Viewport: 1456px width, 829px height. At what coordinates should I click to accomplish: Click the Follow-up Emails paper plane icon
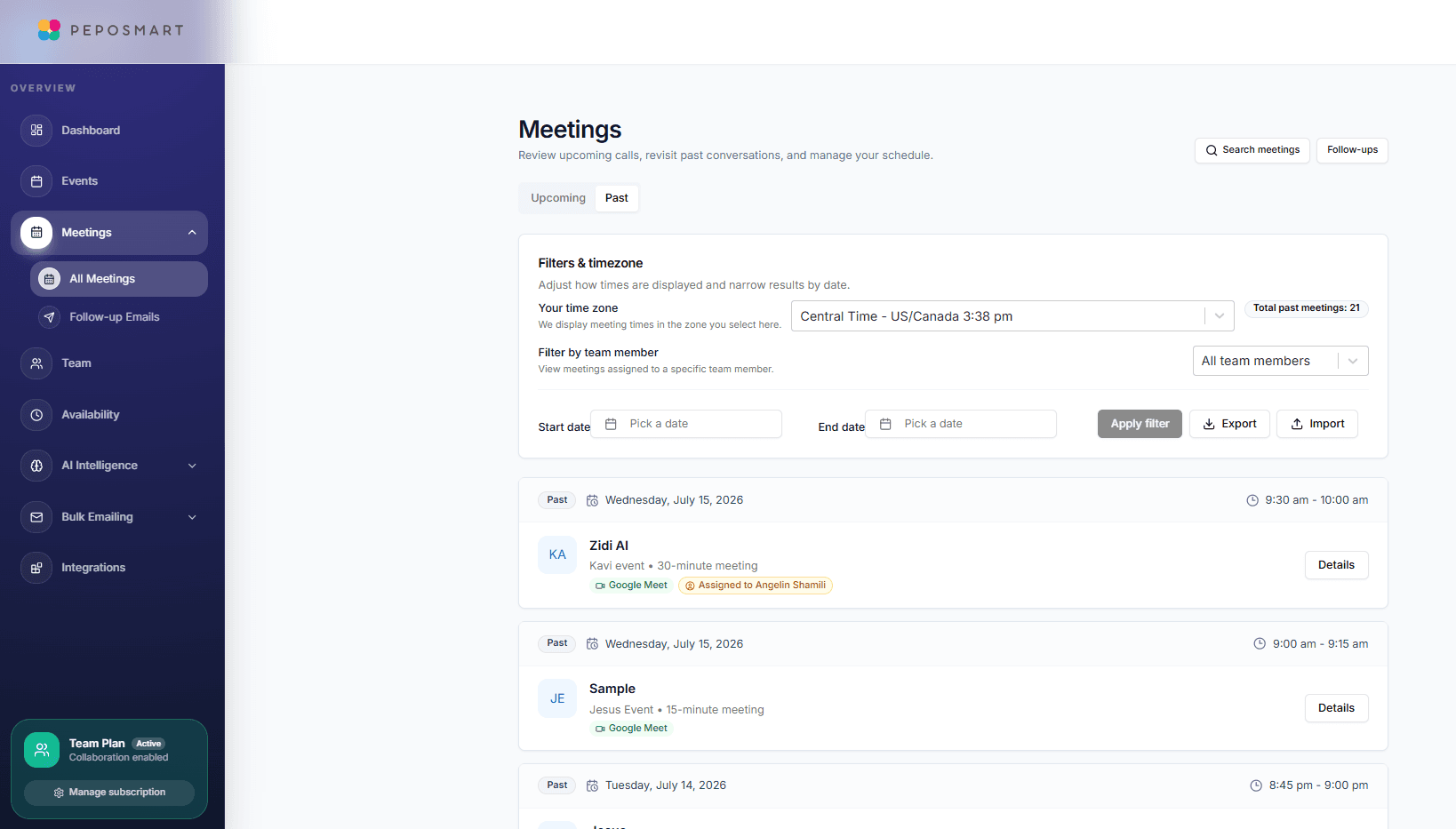[x=50, y=317]
